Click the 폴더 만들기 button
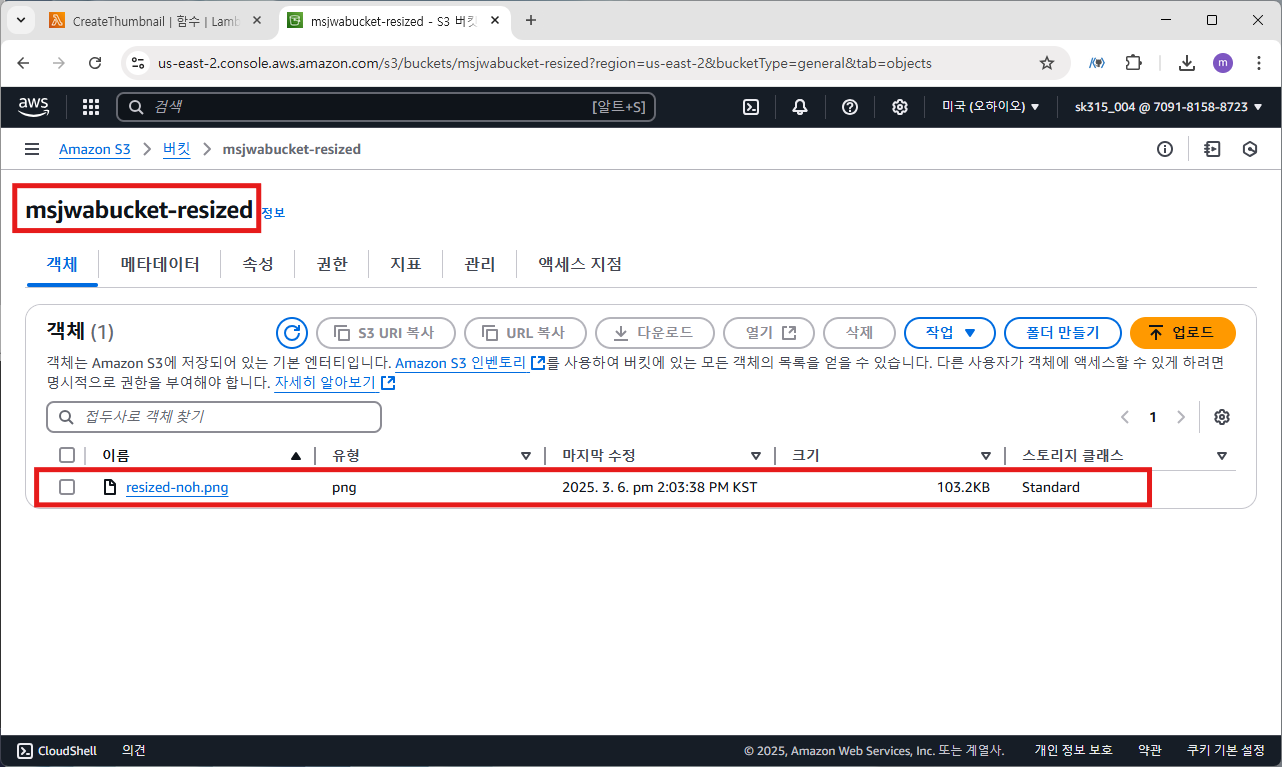This screenshot has height=767, width=1282. click(1062, 333)
